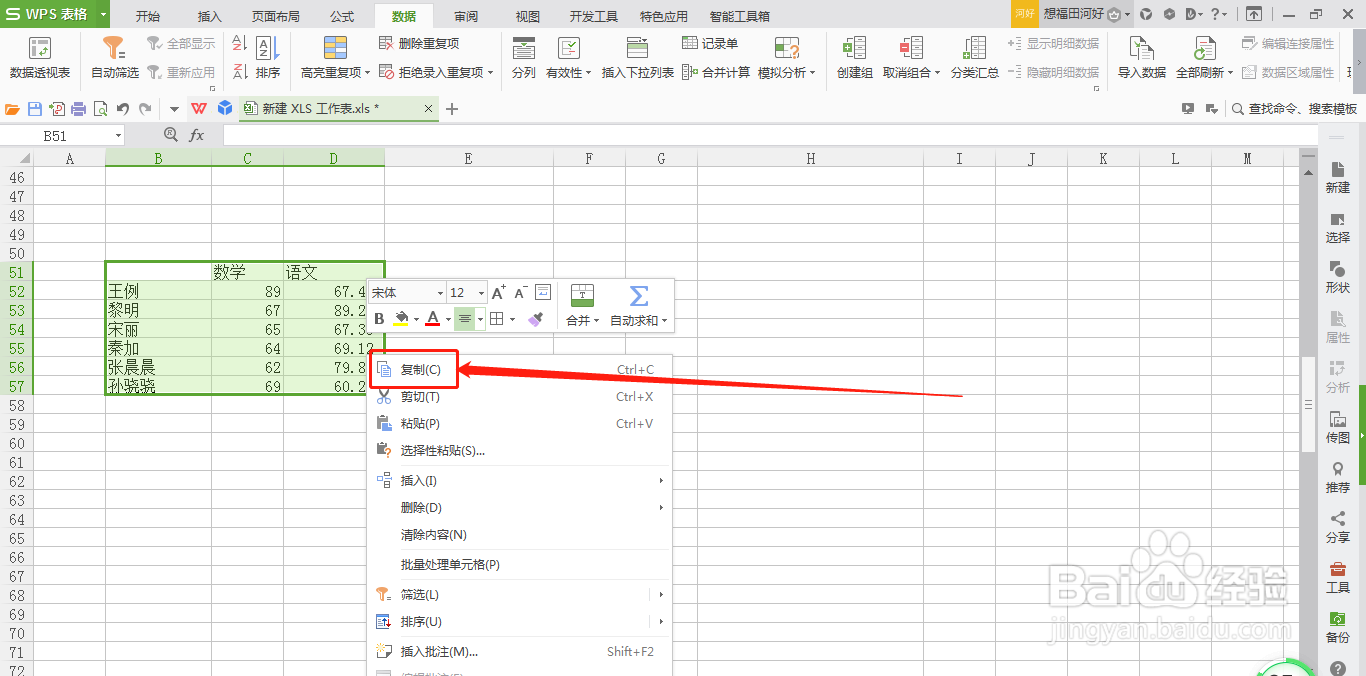1366x676 pixels.
Task: Click cell containing 王例
Action: (158, 291)
